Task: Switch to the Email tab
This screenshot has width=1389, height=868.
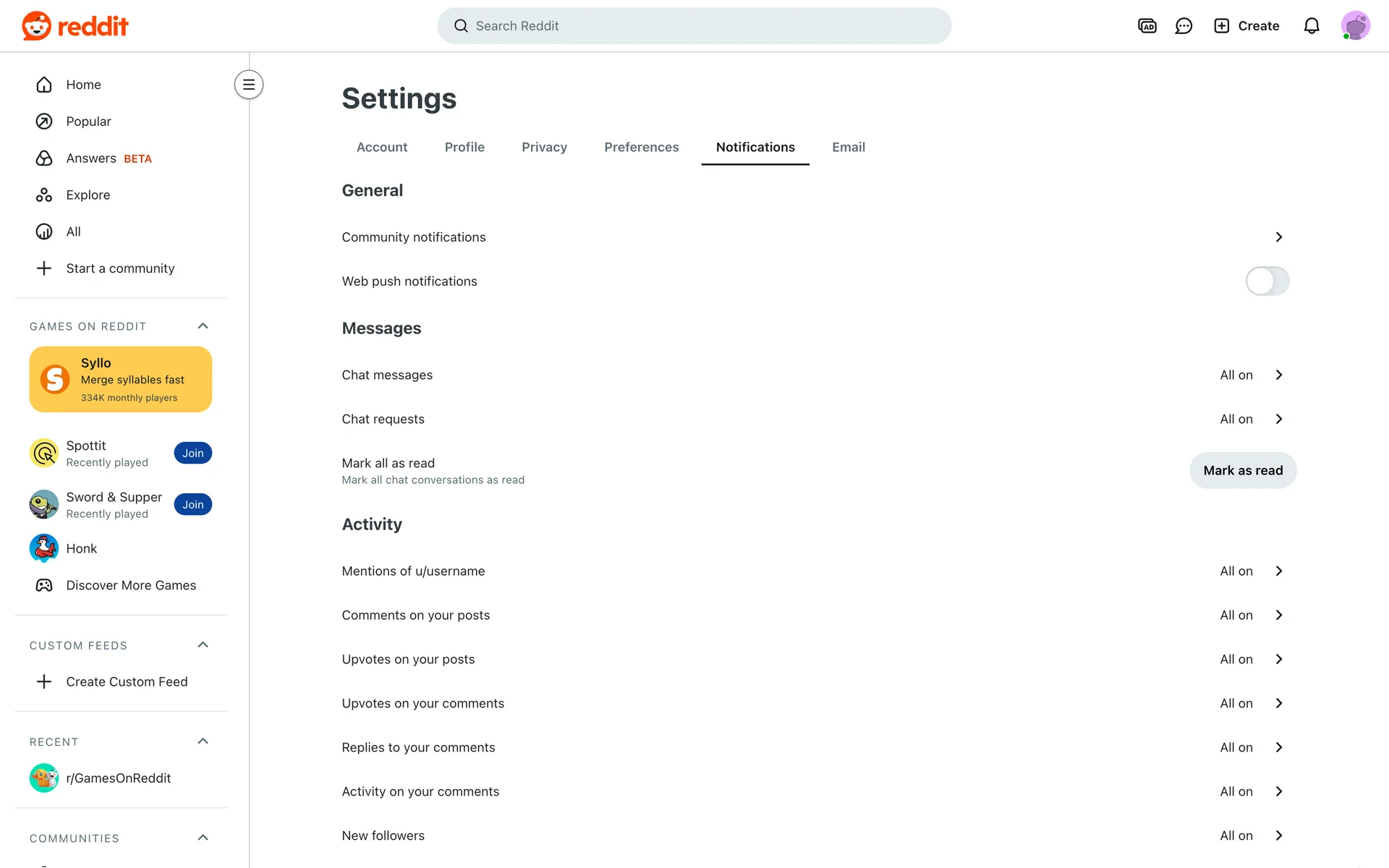Action: pos(848,148)
